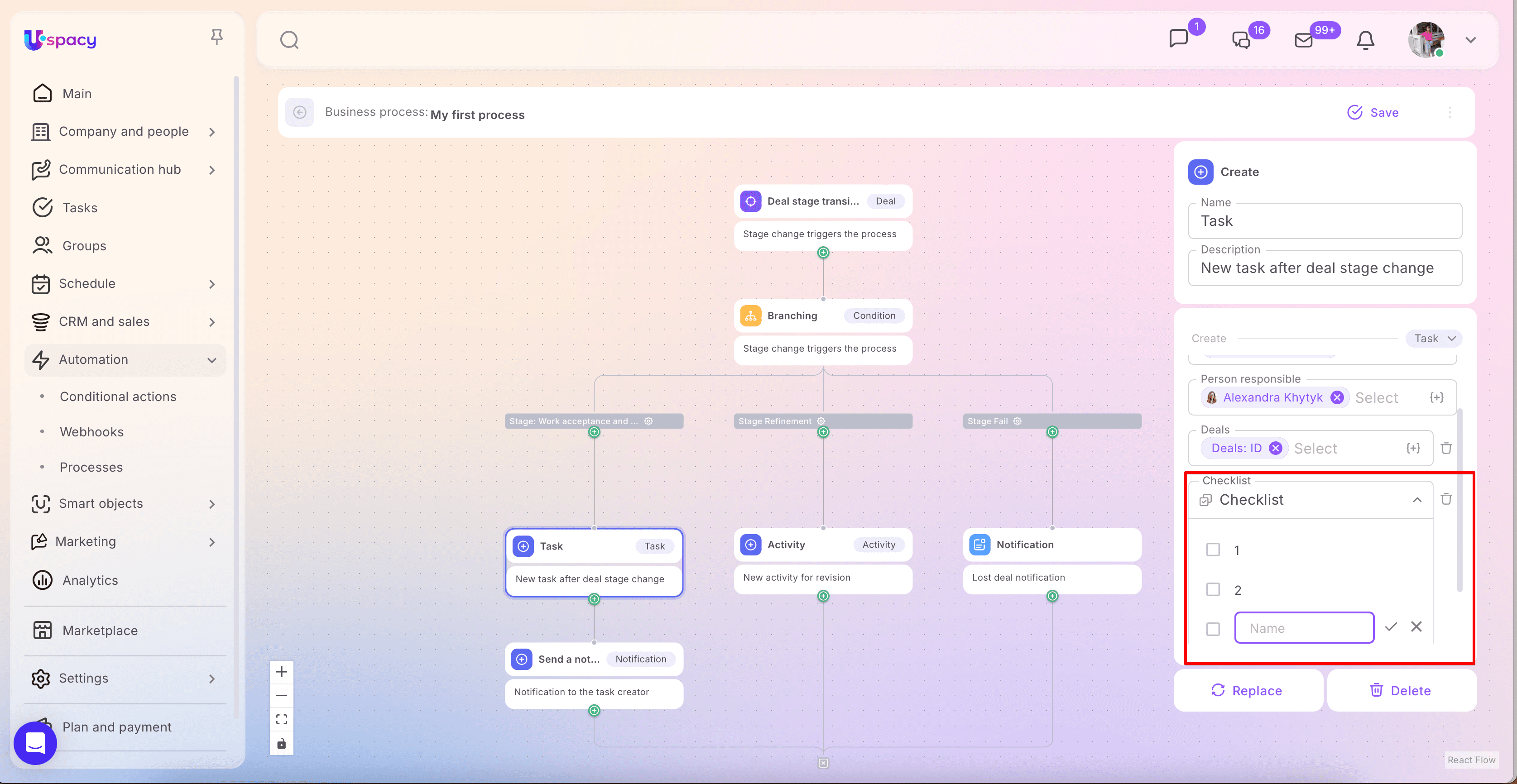Open Processes under Automation
This screenshot has height=784, width=1517.
[x=91, y=467]
